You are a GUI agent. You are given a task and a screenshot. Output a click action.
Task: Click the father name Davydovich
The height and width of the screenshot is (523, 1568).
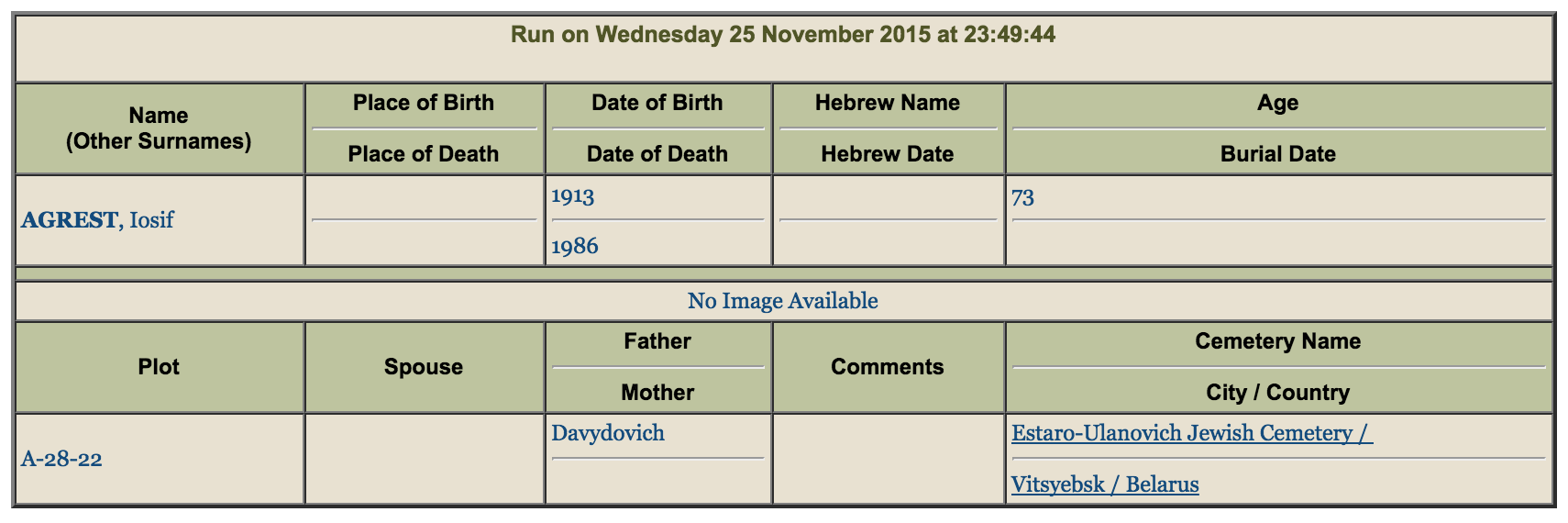tap(607, 433)
